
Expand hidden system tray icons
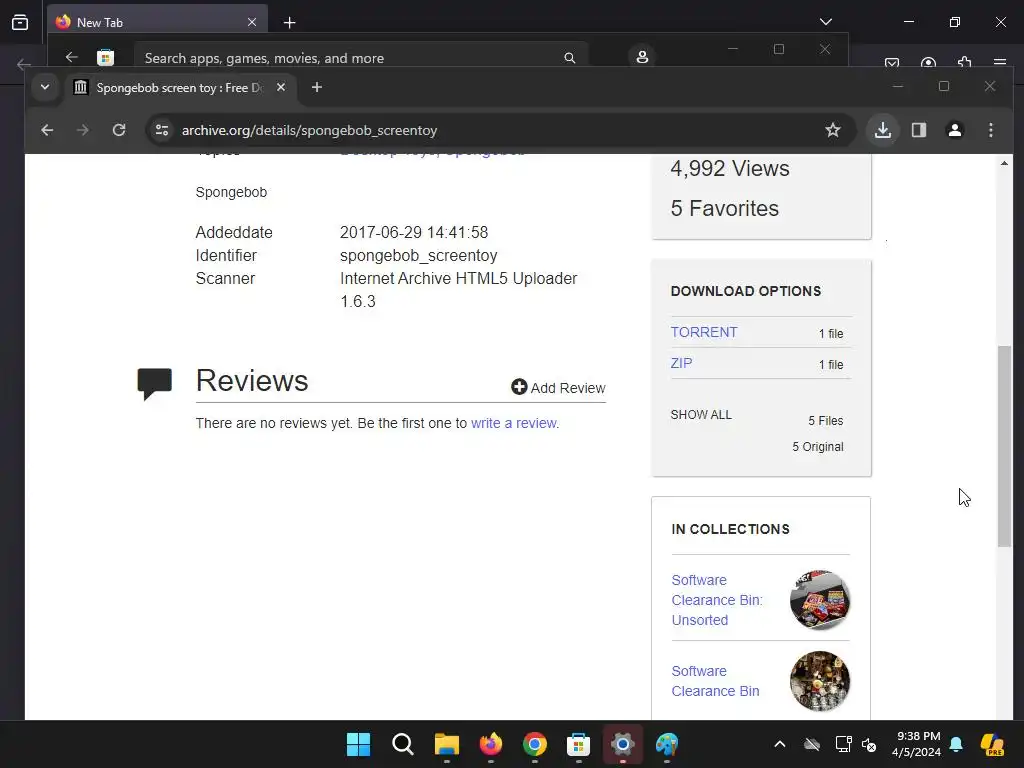(780, 744)
